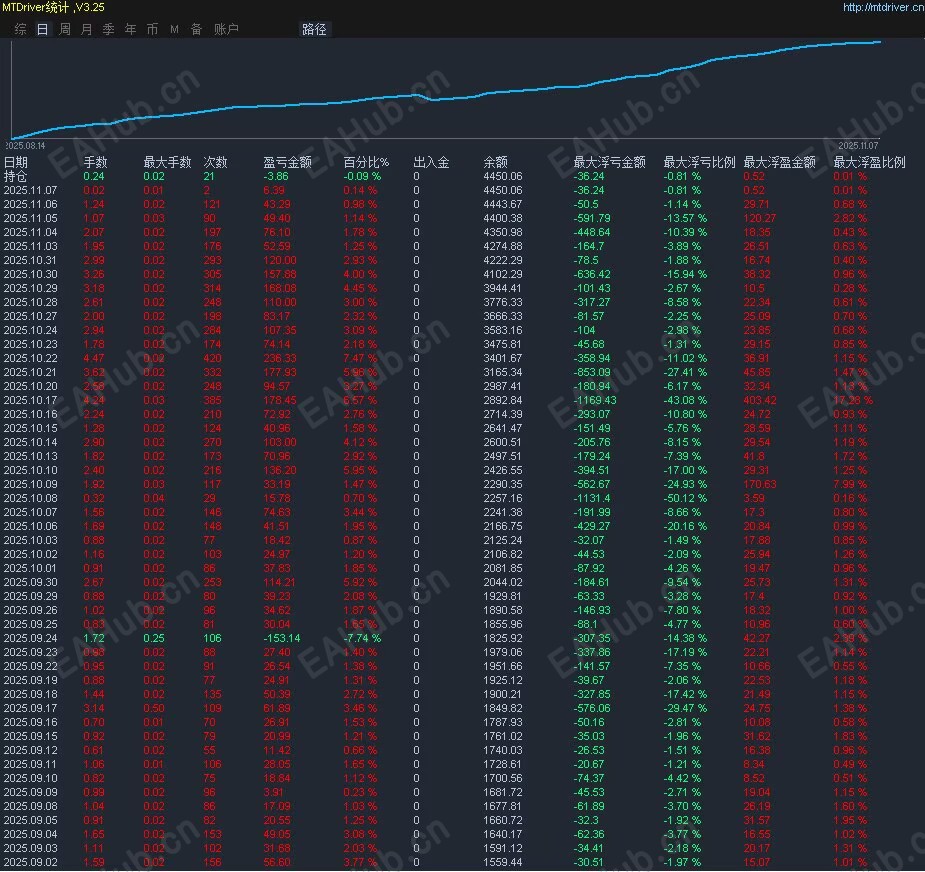Open the 账户 account tab

click(x=227, y=29)
